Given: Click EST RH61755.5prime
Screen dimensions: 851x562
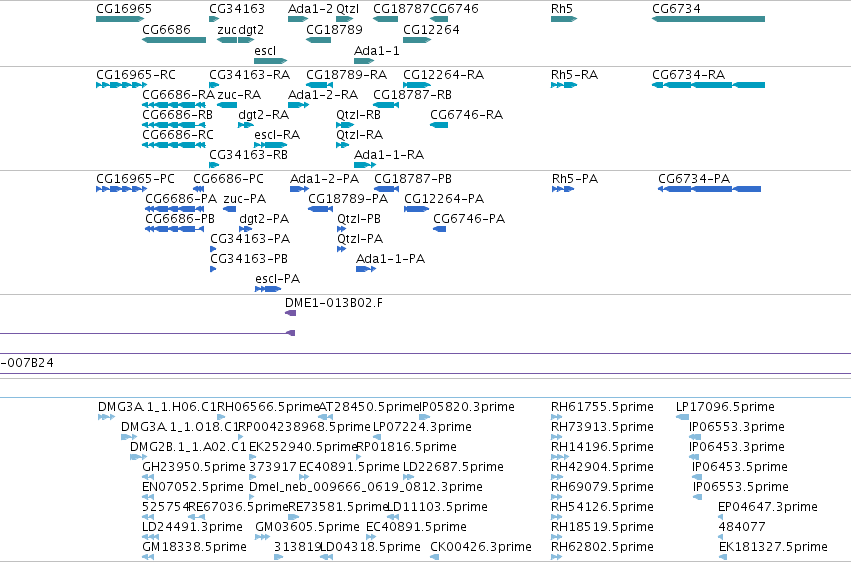Looking at the screenshot, I should point(602,407).
